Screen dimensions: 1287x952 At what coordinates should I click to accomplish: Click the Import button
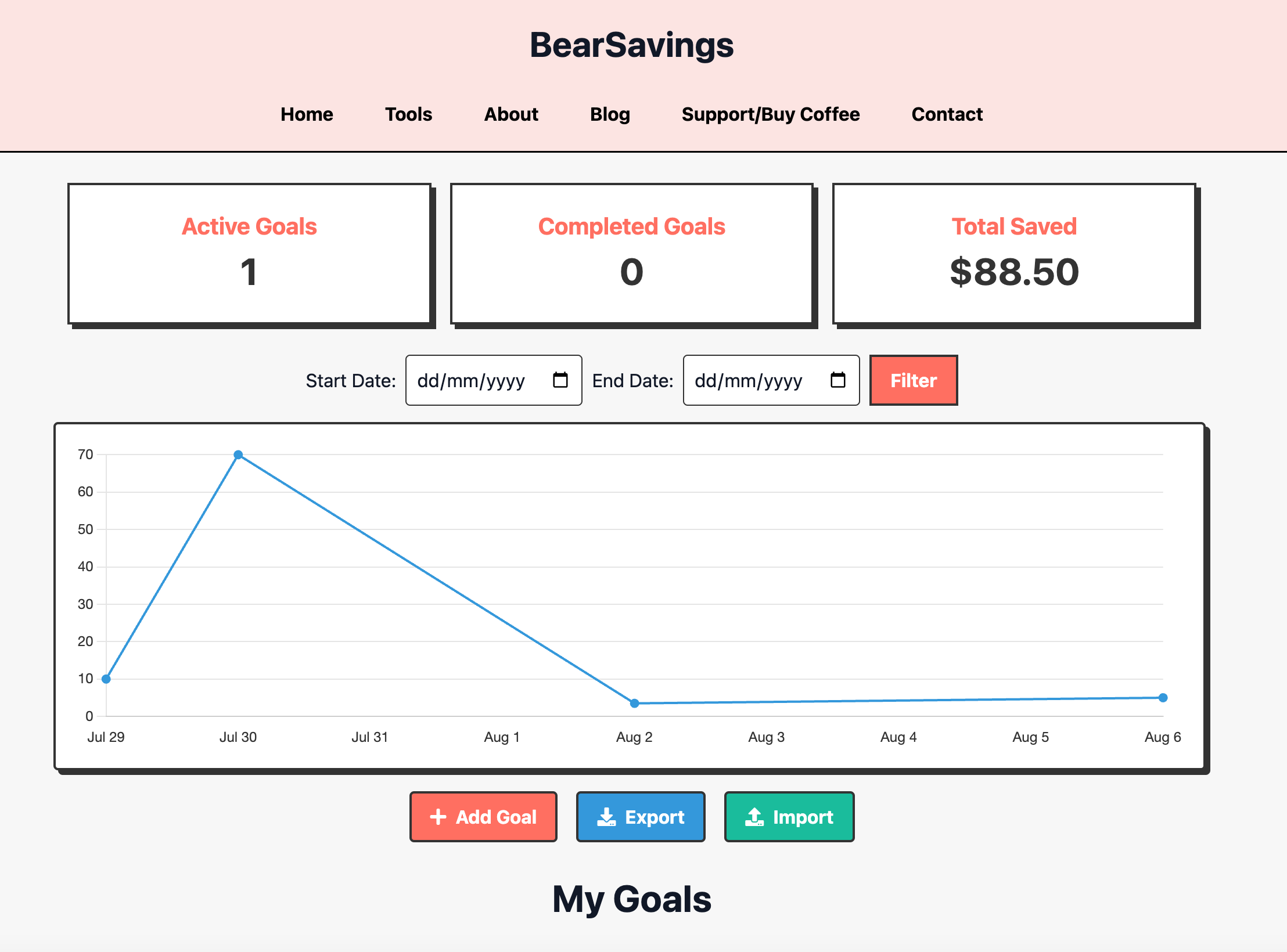tap(789, 817)
